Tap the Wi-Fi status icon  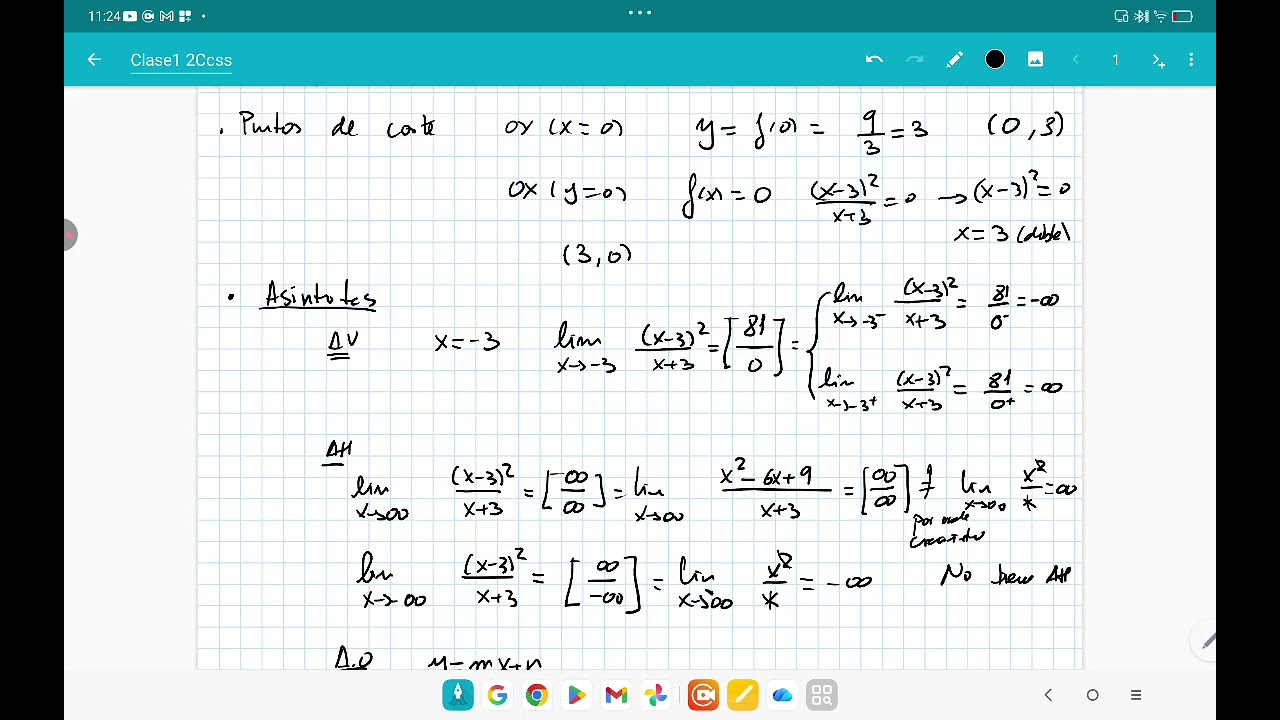tap(1161, 16)
